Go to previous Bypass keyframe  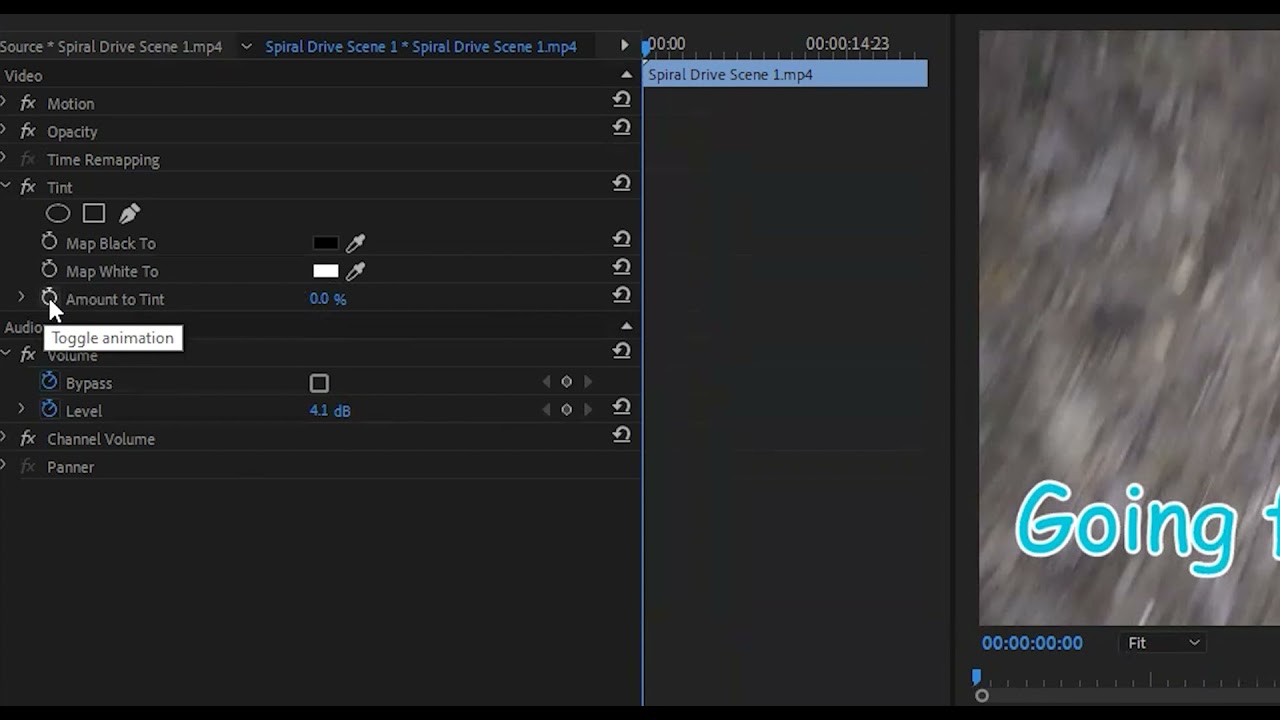(x=546, y=382)
